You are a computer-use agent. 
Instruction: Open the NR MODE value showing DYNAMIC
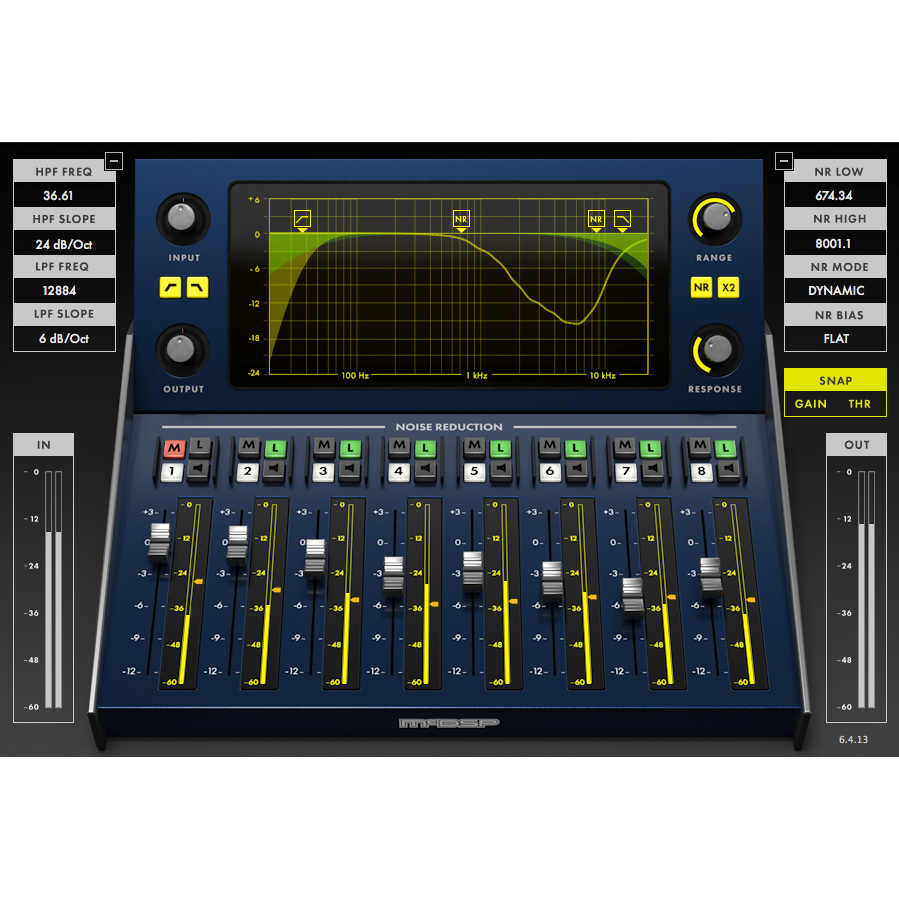tap(836, 291)
